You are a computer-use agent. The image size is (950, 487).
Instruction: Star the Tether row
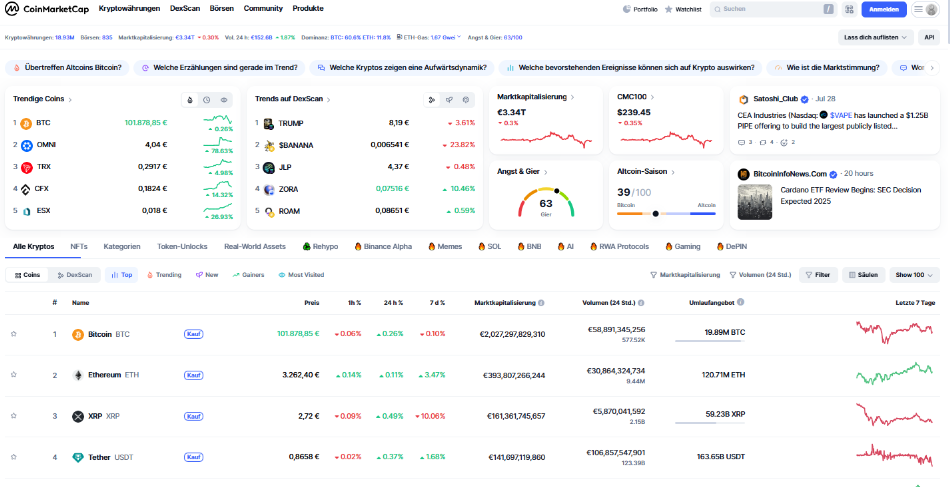(13, 457)
